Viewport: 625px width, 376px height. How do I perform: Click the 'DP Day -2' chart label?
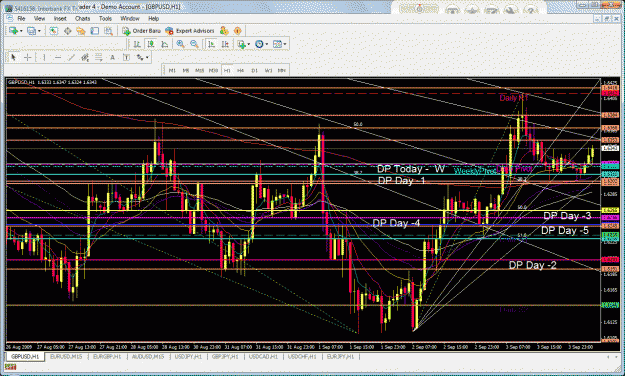tap(533, 265)
